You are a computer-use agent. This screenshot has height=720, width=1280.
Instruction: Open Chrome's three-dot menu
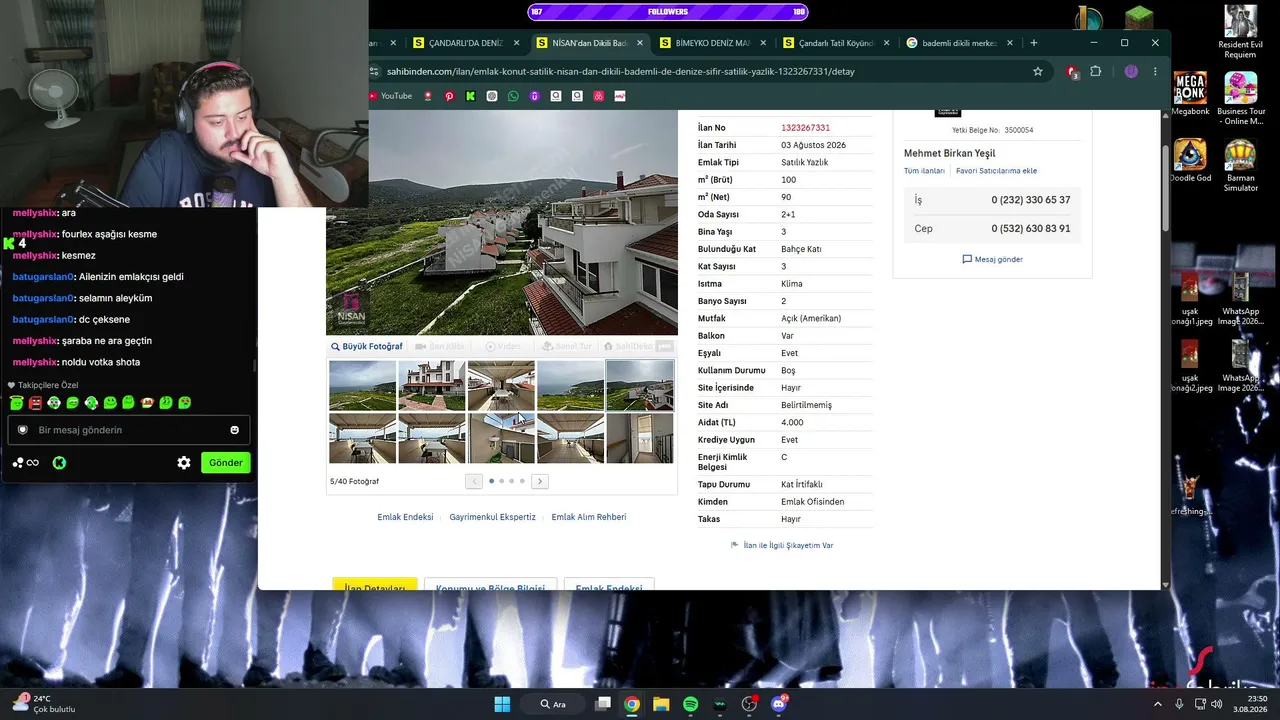pos(1155,72)
